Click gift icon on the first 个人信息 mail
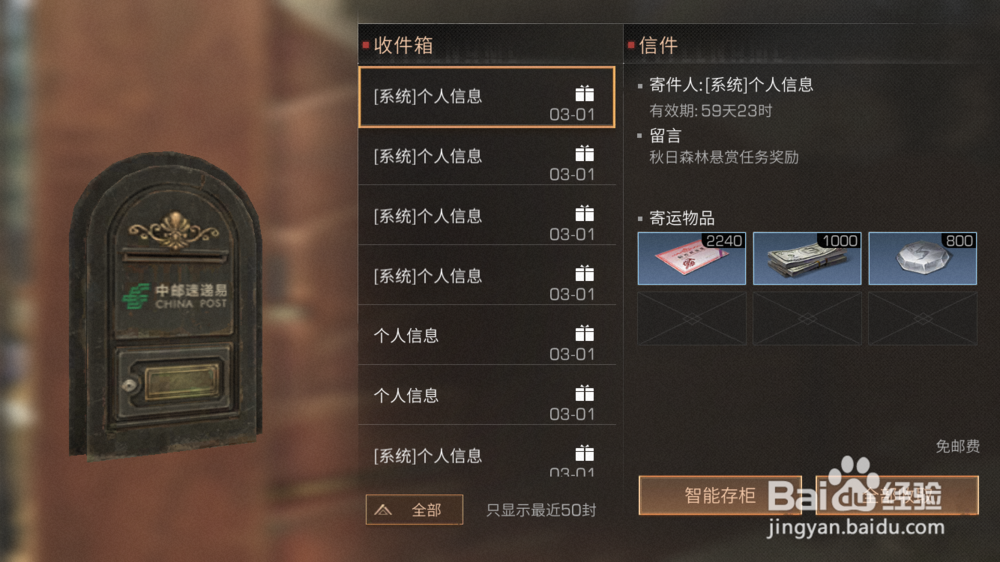 click(x=584, y=334)
